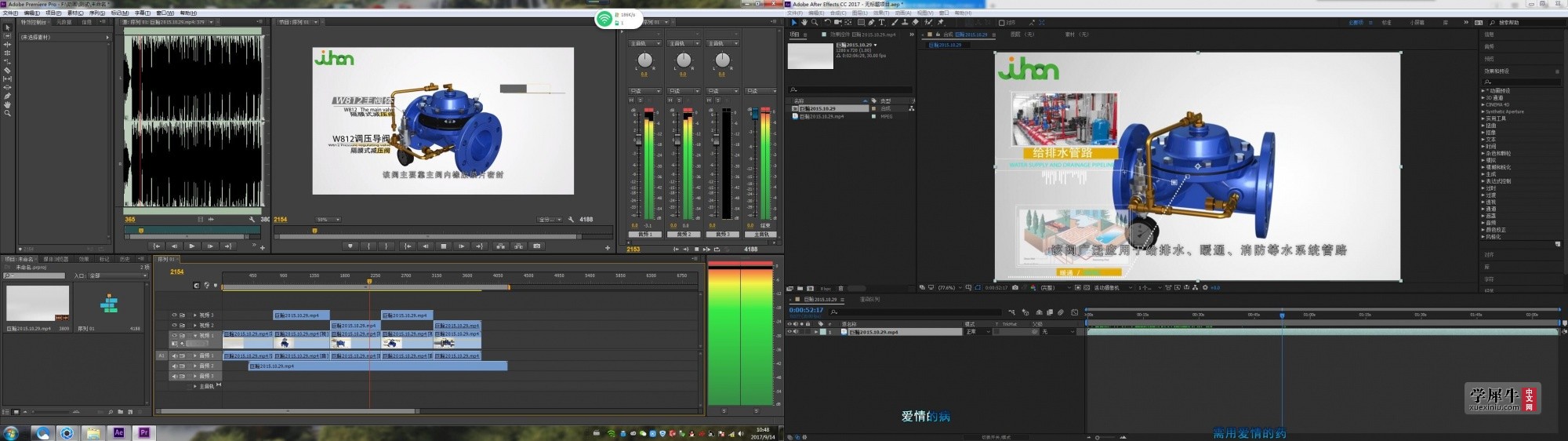
Task: Enable the 对齐 snapping checkbox in After Effects
Action: (1001, 23)
